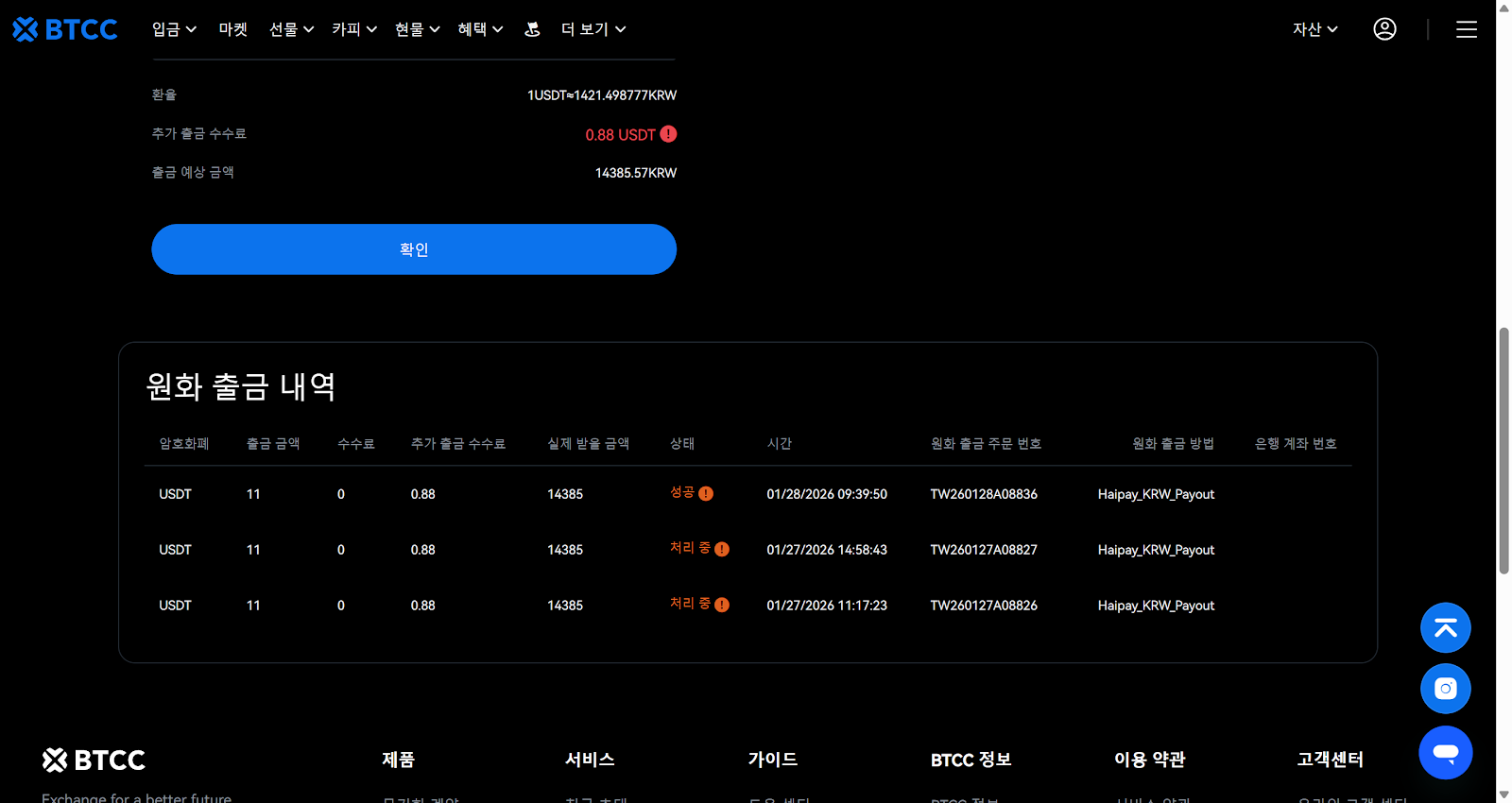
Task: Click info icon beside 성공 status
Action: pyautogui.click(x=706, y=493)
